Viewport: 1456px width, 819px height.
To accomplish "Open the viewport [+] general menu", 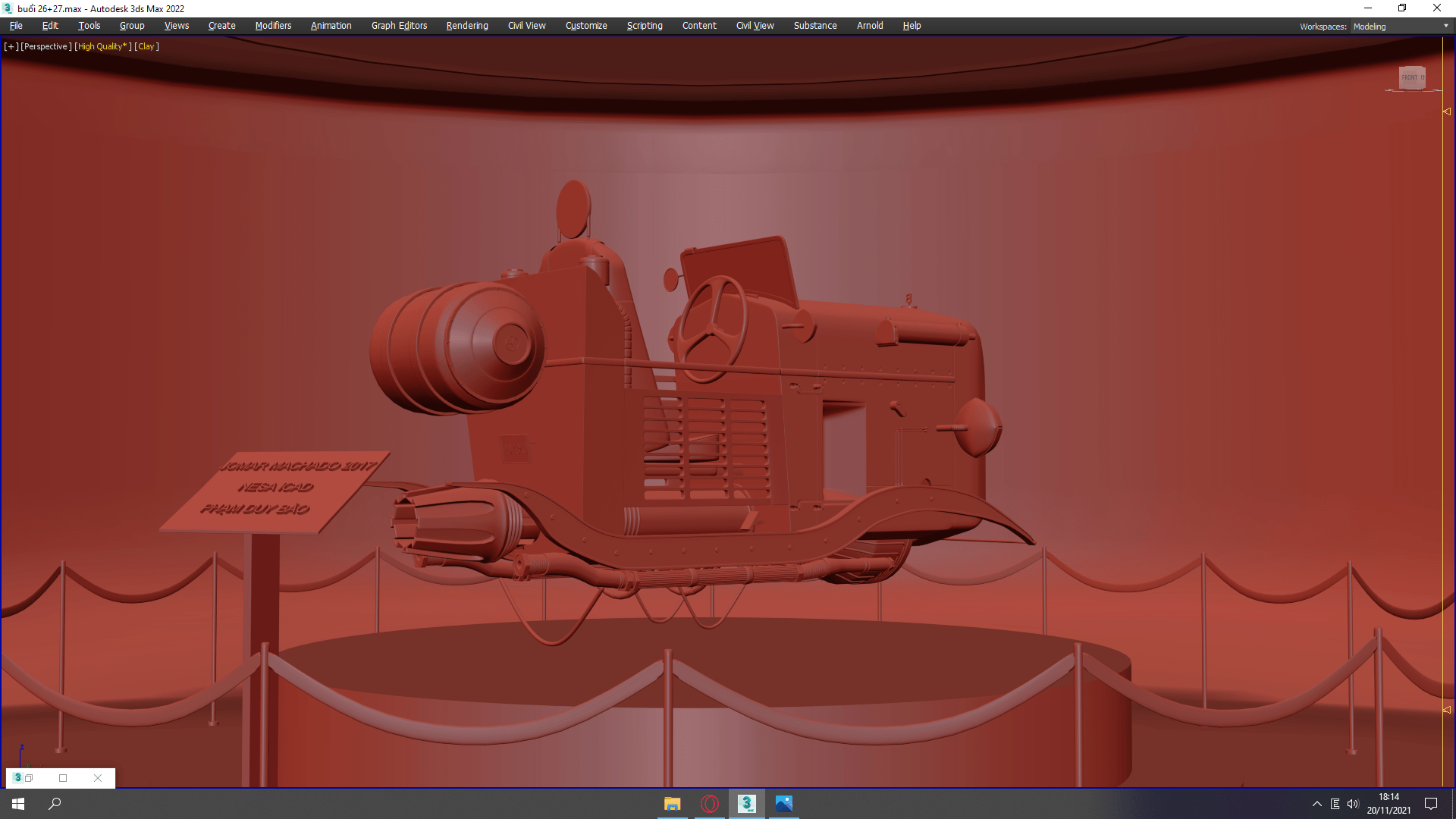I will click(x=11, y=46).
